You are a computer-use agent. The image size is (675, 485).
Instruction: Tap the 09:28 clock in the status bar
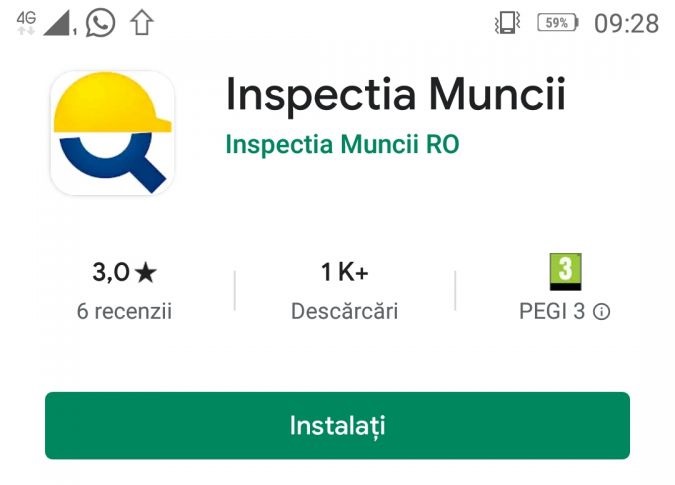click(x=626, y=23)
